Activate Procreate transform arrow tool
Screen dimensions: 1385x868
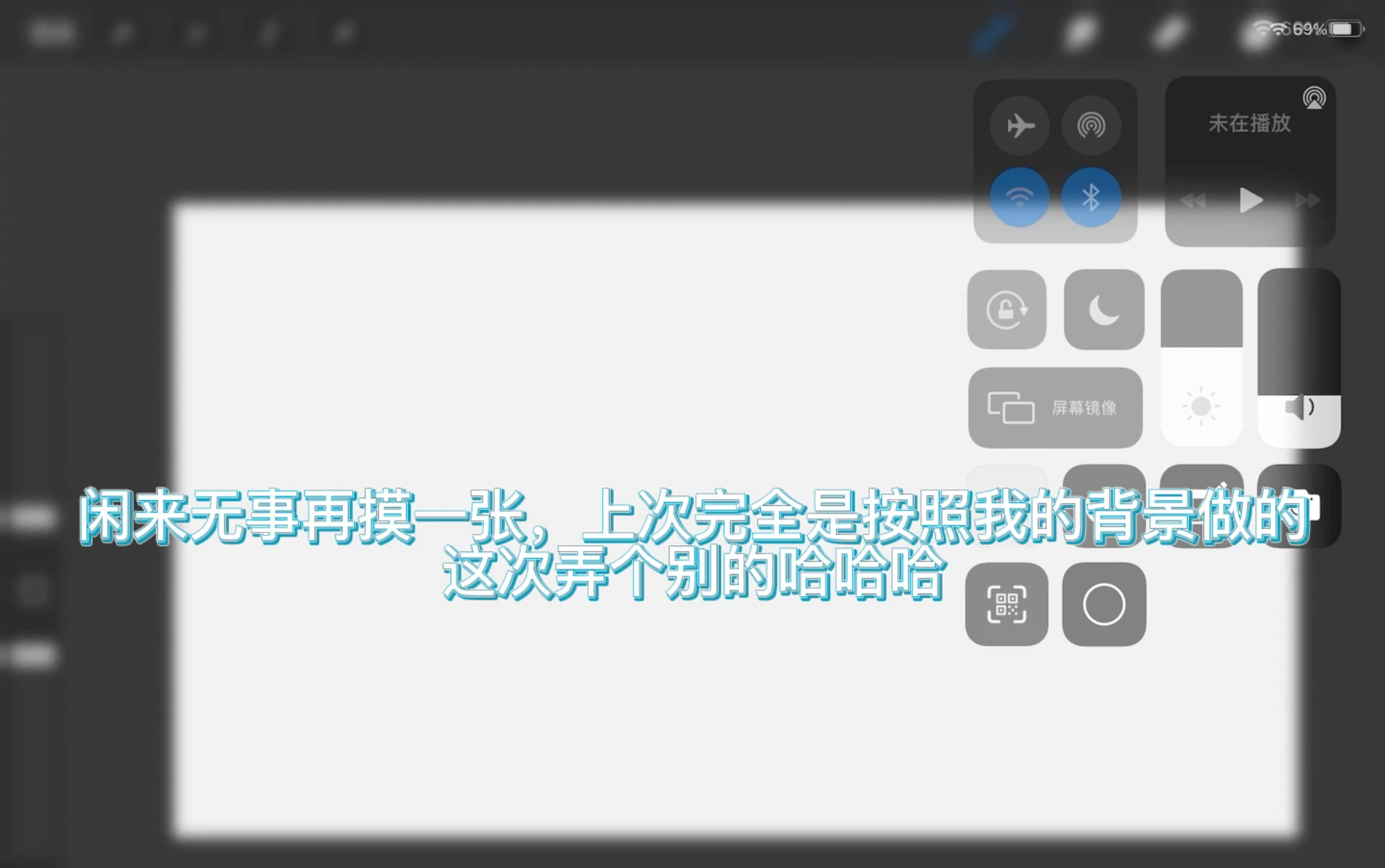click(343, 32)
